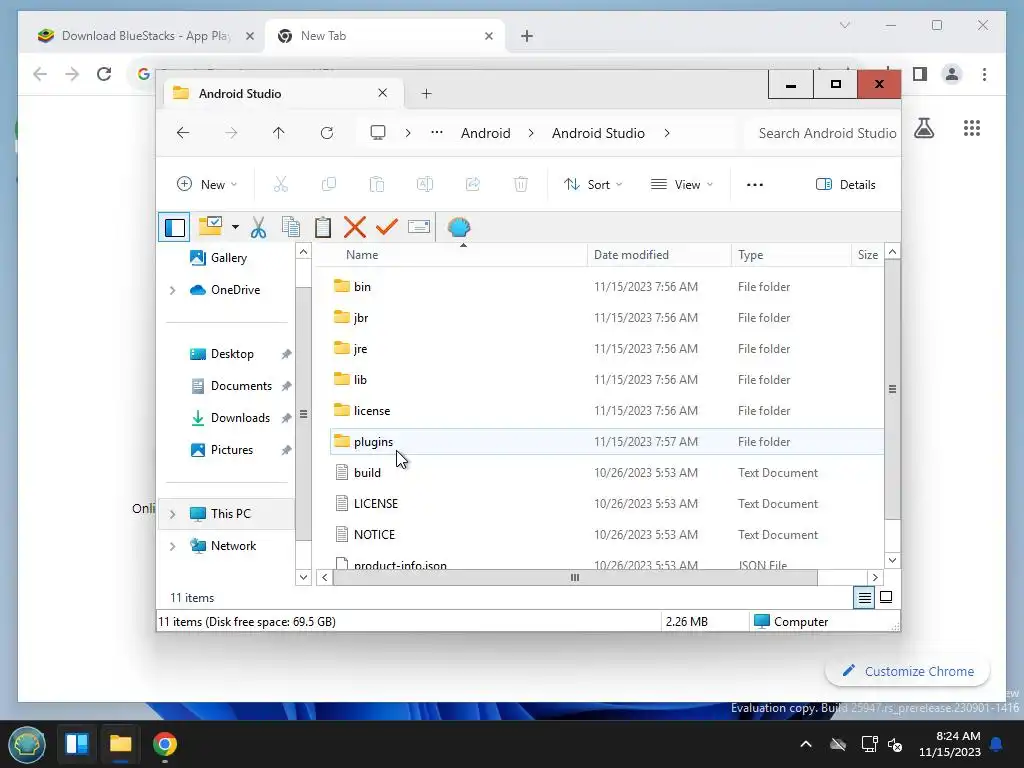Click the Search Android Studio field
Screen dimensions: 1024x768
(823, 133)
